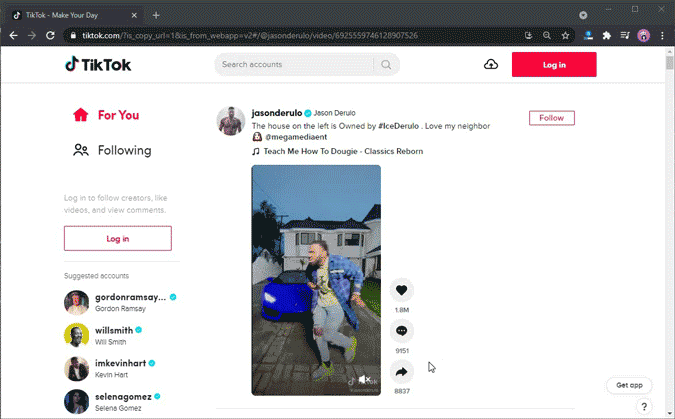The image size is (675, 419).
Task: Open jasonderulo profile avatar
Action: tap(231, 121)
